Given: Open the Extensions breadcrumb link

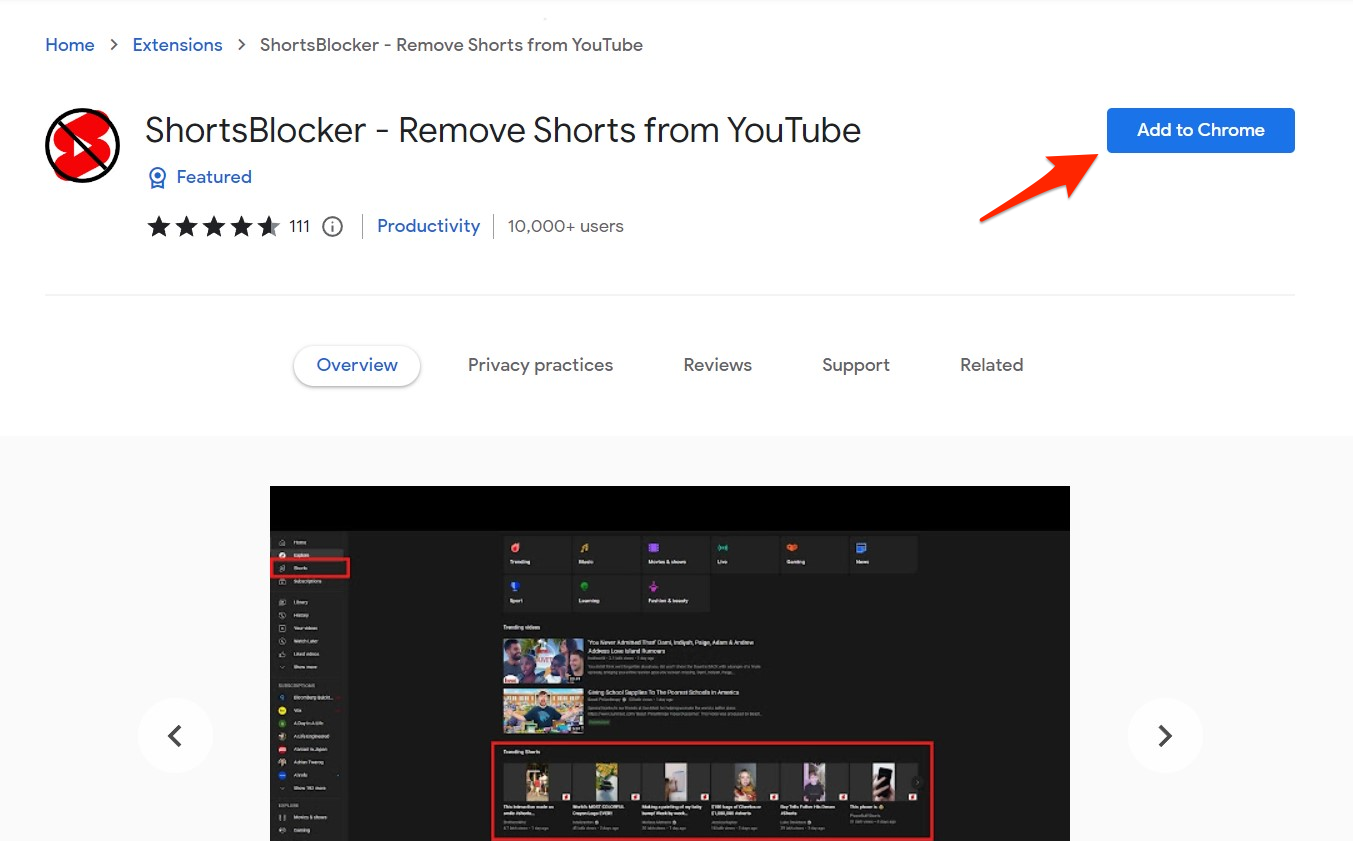Looking at the screenshot, I should [x=177, y=45].
